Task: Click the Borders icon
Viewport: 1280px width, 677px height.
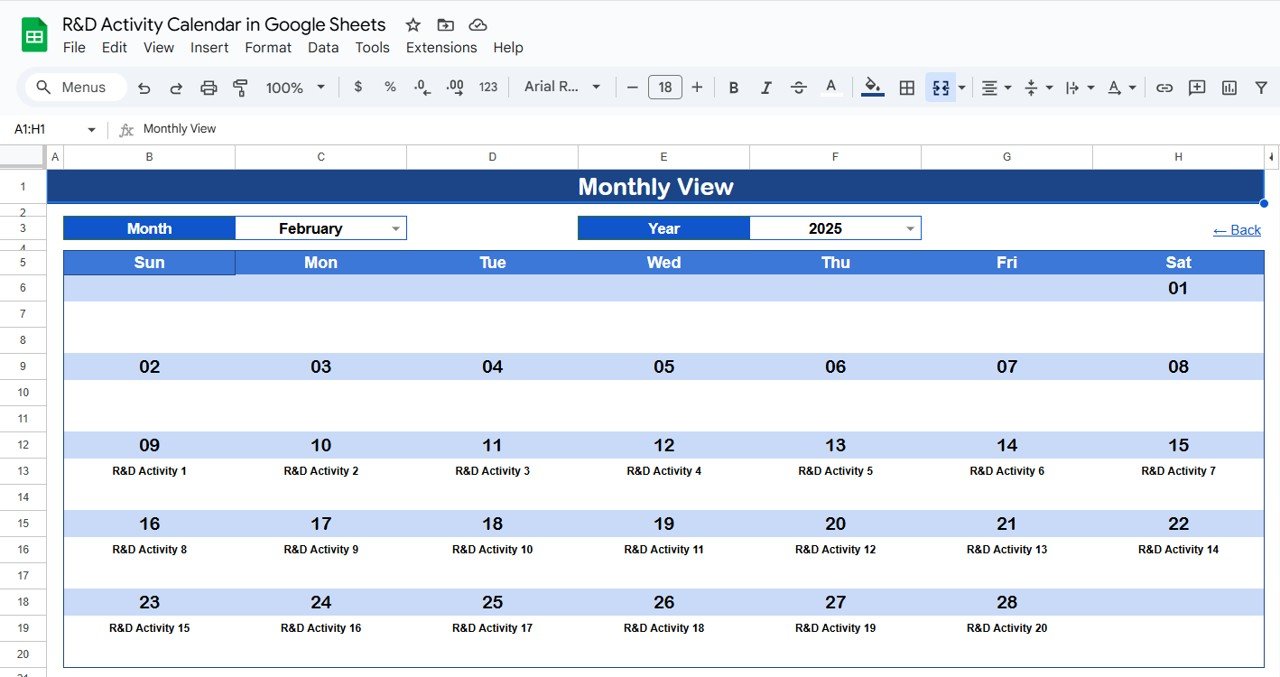Action: point(907,87)
